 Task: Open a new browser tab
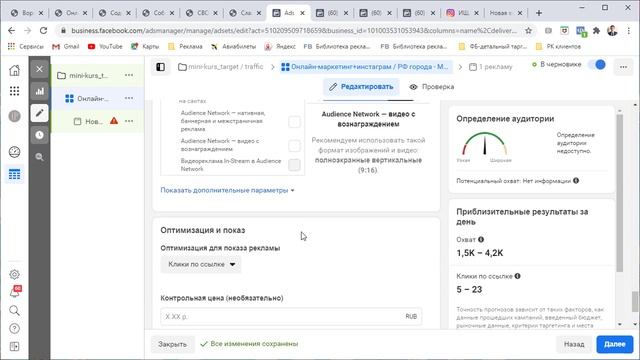pos(539,13)
